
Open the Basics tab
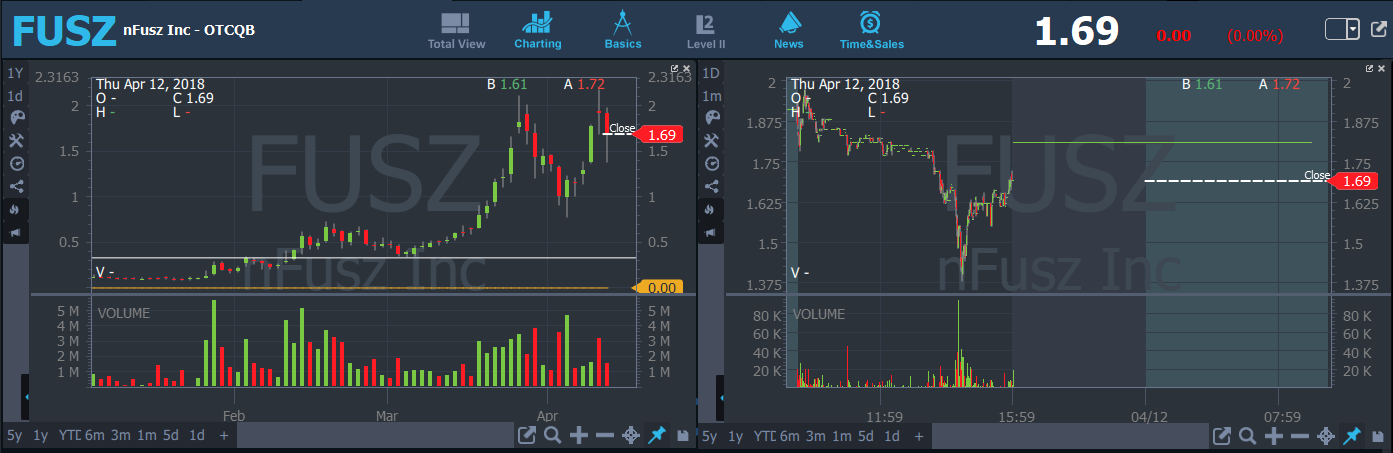[623, 30]
